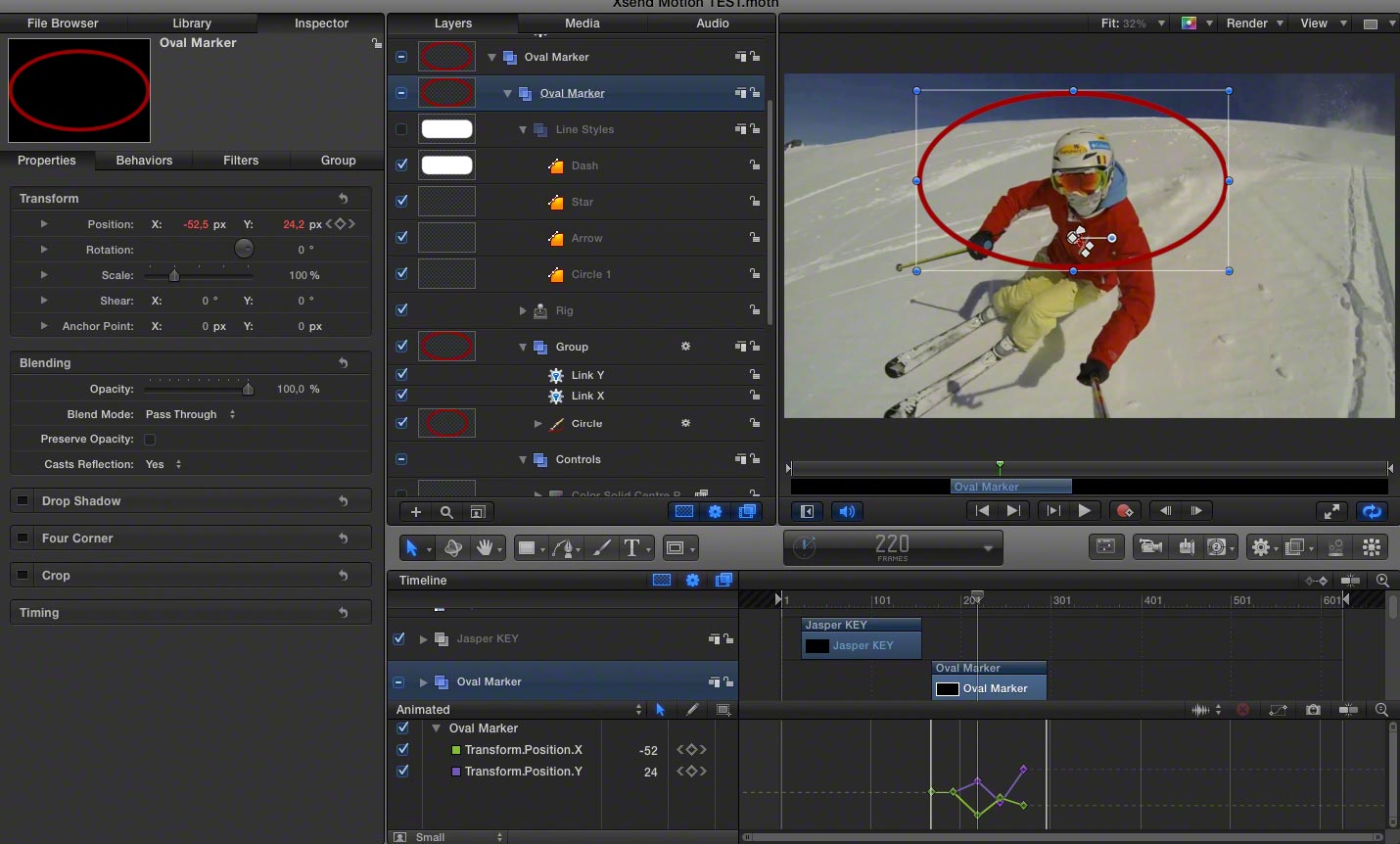Click the add layer plus button
The height and width of the screenshot is (844, 1400).
(416, 512)
